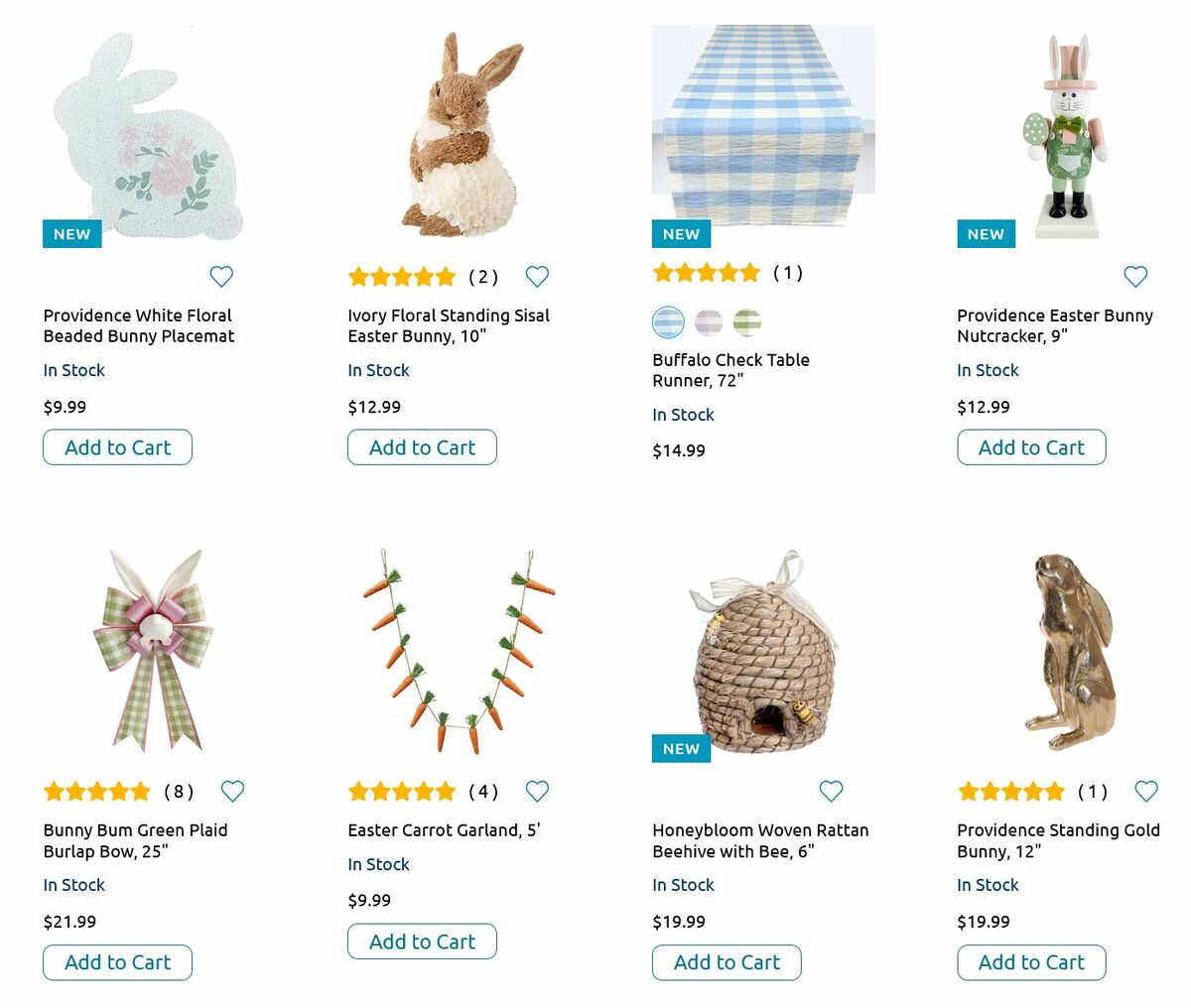Favorite the White Floral Beaded Bunny Placemat
The width and height of the screenshot is (1191, 1008).
pyautogui.click(x=221, y=277)
